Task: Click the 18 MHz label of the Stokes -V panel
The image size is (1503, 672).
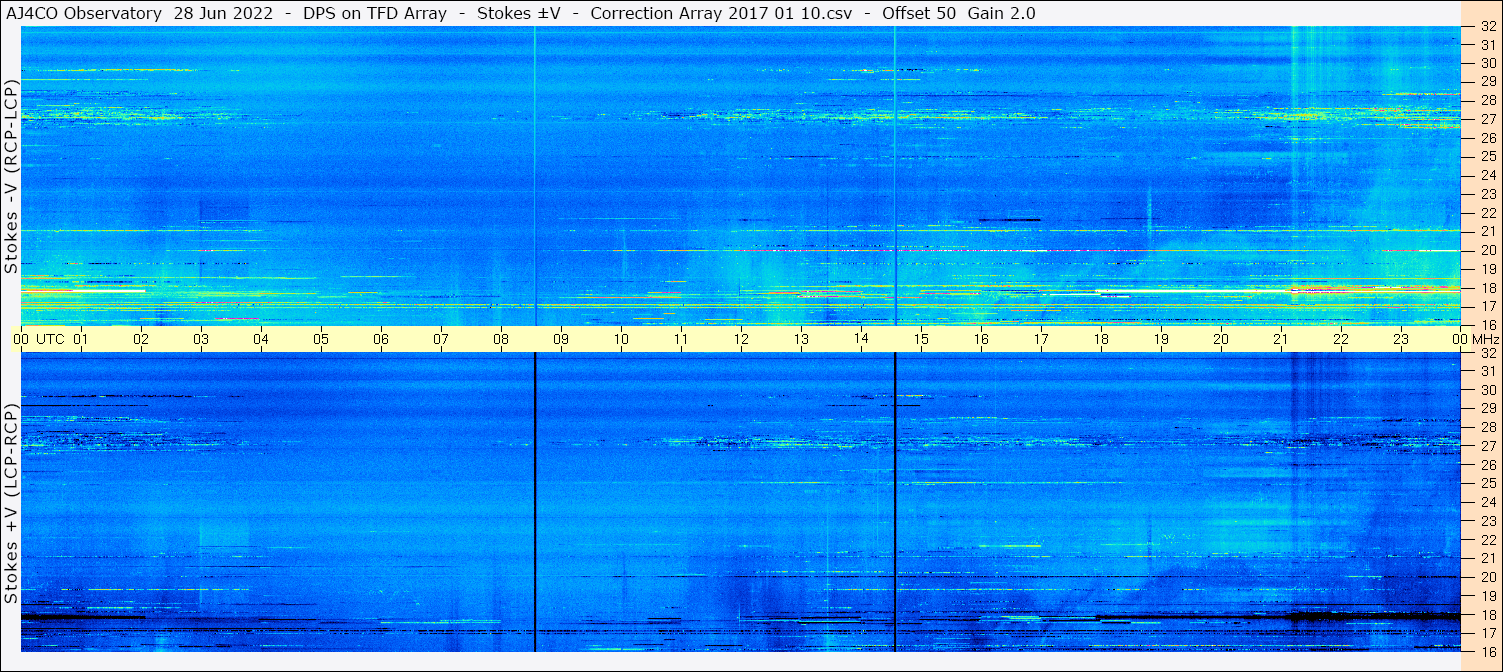Action: click(1488, 287)
